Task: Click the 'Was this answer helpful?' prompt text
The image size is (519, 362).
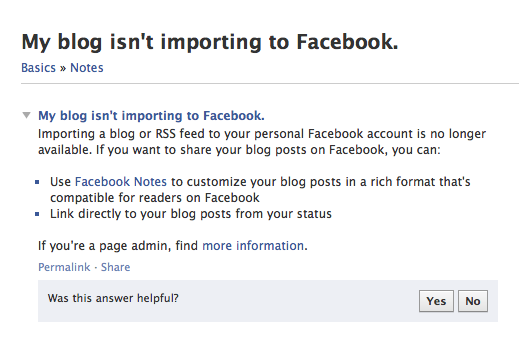Action: click(113, 298)
